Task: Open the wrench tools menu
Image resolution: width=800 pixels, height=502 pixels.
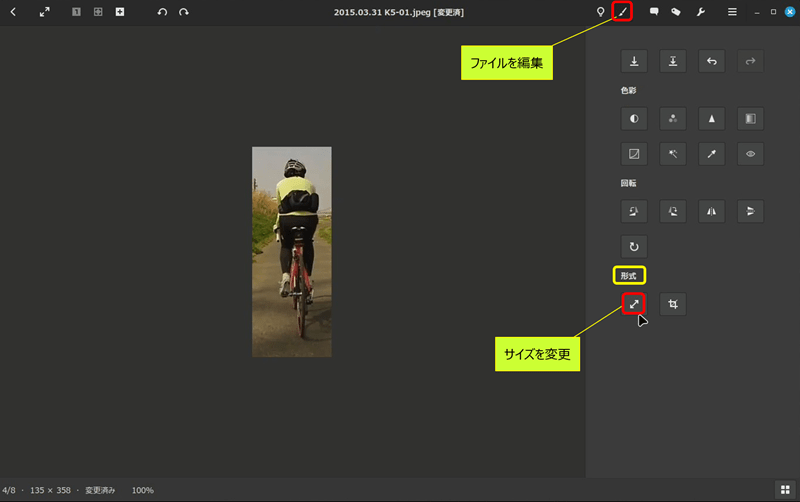Action: point(701,12)
